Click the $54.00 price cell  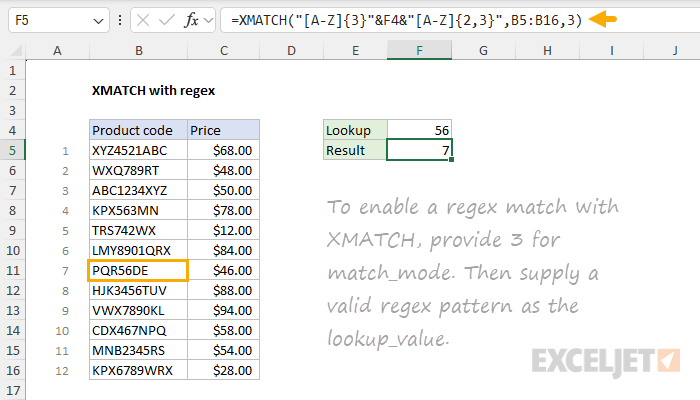[223, 350]
